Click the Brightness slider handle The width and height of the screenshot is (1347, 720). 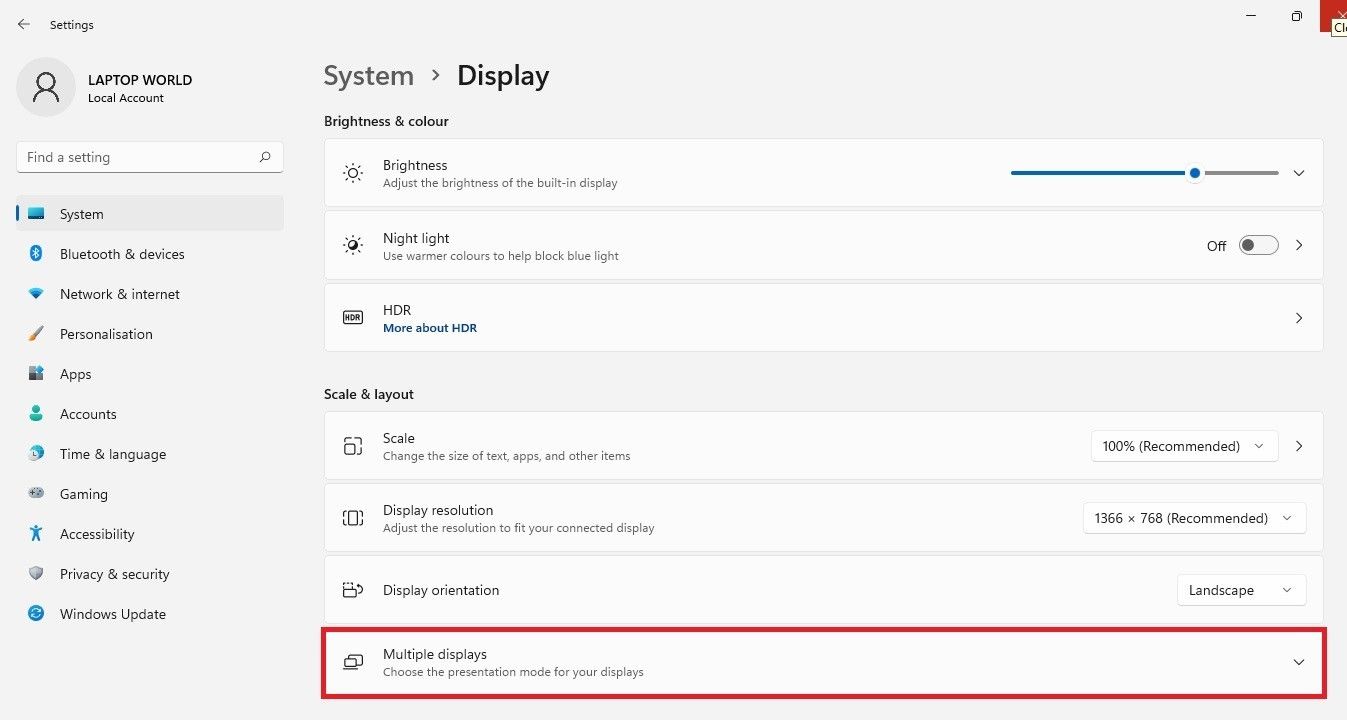point(1195,173)
